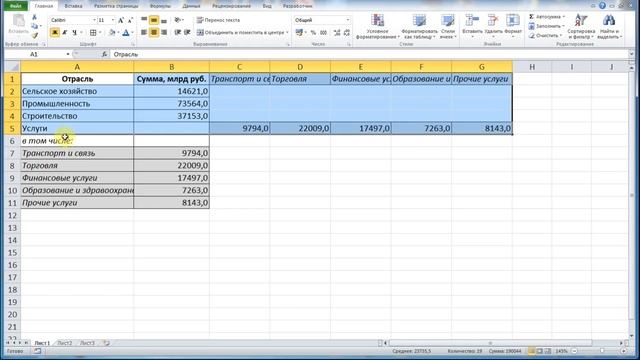Select the Format Painter brush icon
The height and width of the screenshot is (360, 640).
tap(34, 36)
